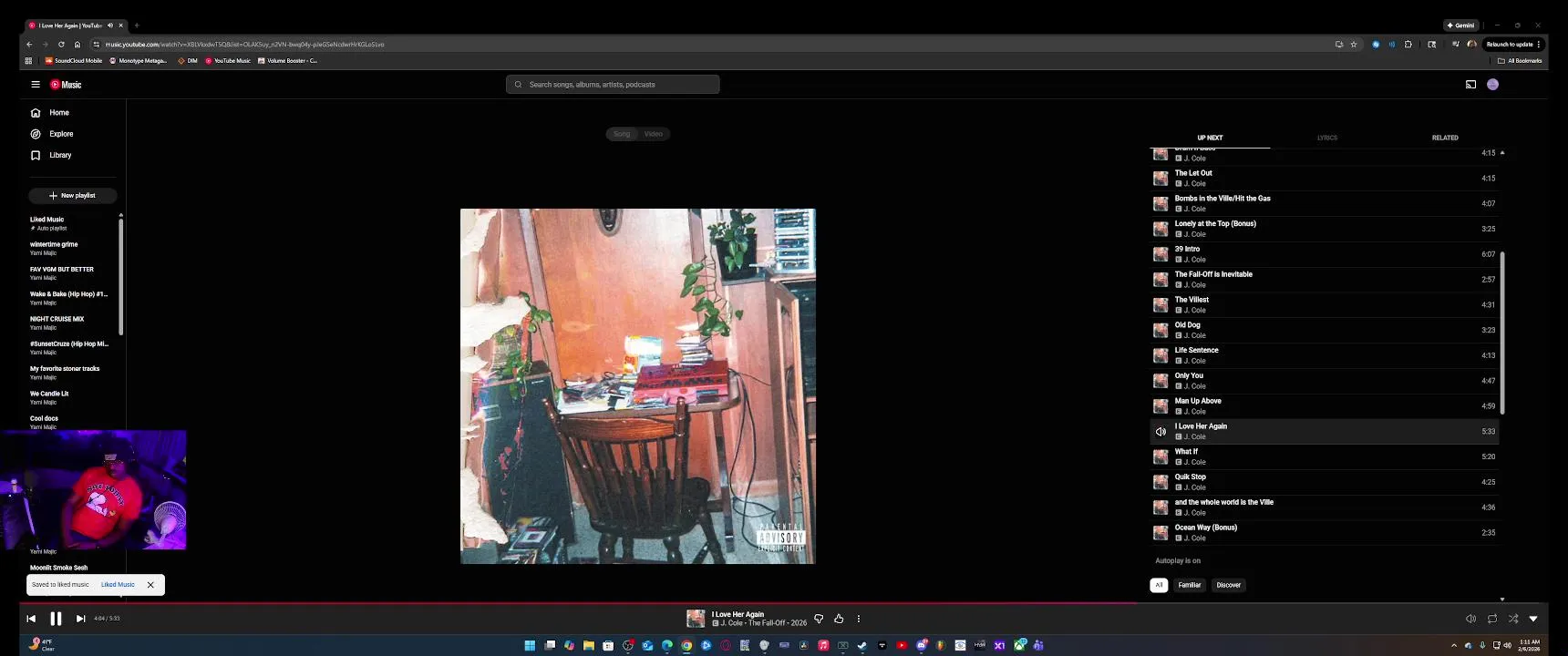Viewport: 1568px width, 656px height.
Task: Dismiss the Saved to liked music toast
Action: tap(150, 585)
